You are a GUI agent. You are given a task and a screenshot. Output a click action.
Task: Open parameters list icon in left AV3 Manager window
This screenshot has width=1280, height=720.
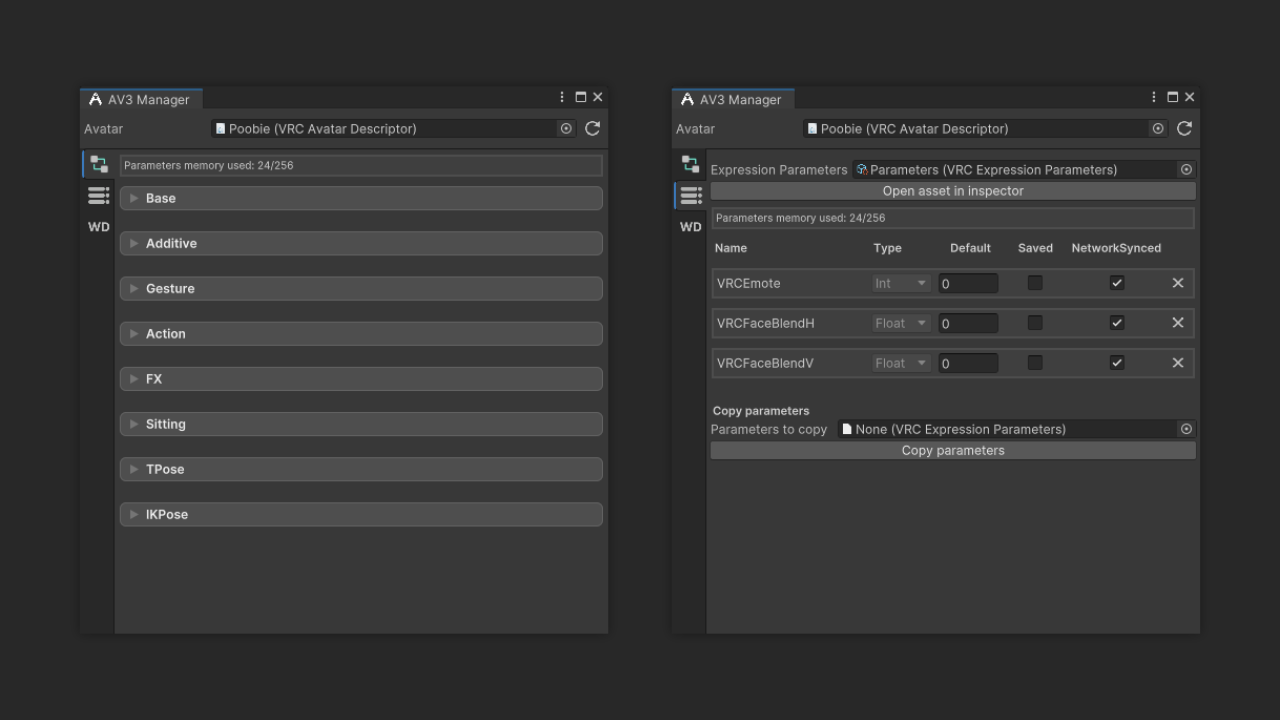(98, 195)
